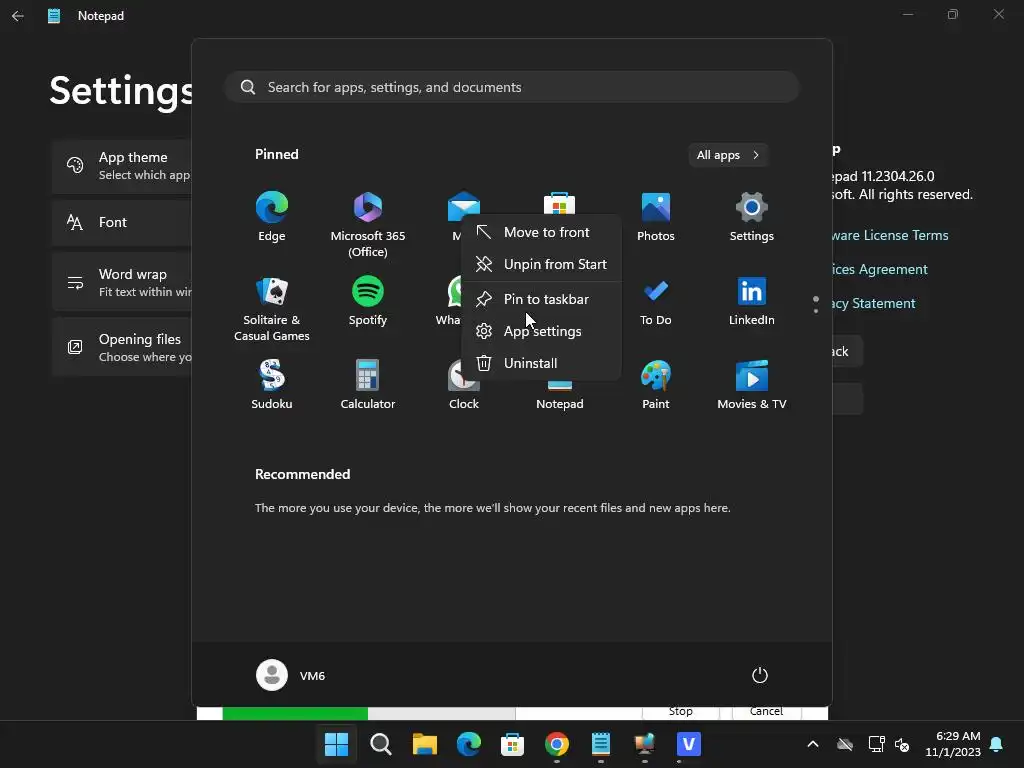Click the Windows Start button on taskbar

[336, 744]
